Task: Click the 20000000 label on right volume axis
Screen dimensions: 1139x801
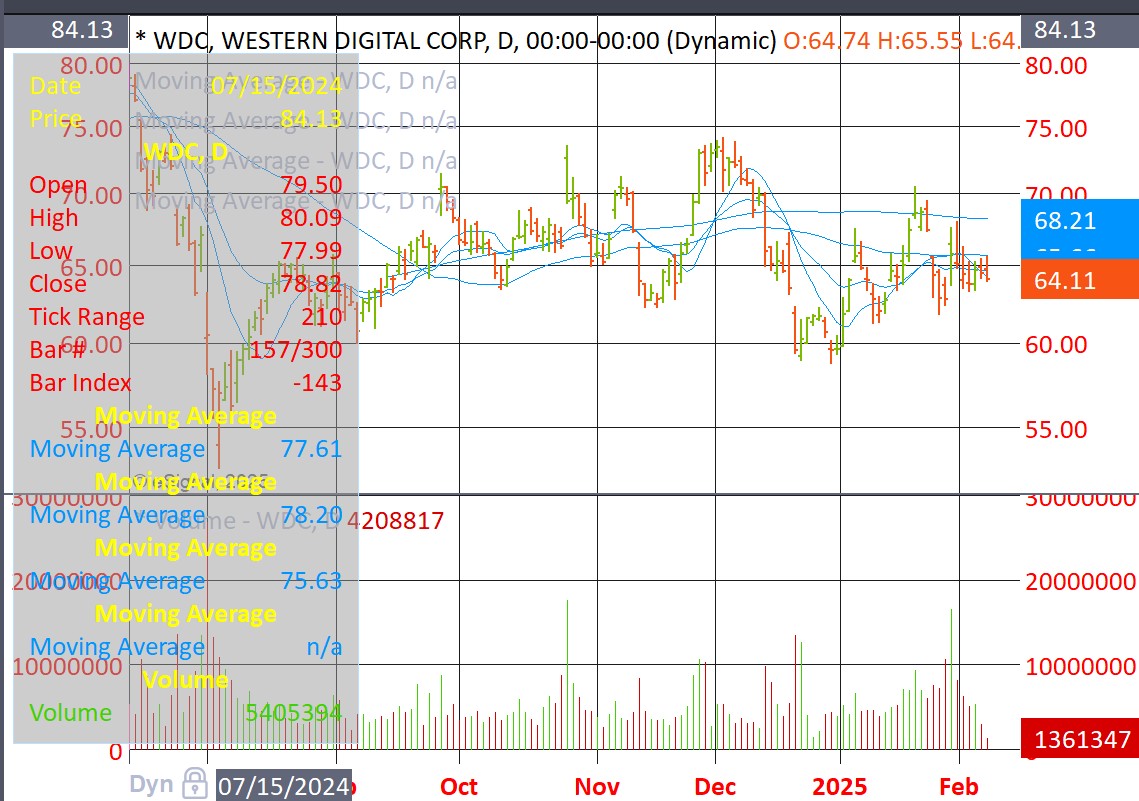Action: [x=1080, y=581]
